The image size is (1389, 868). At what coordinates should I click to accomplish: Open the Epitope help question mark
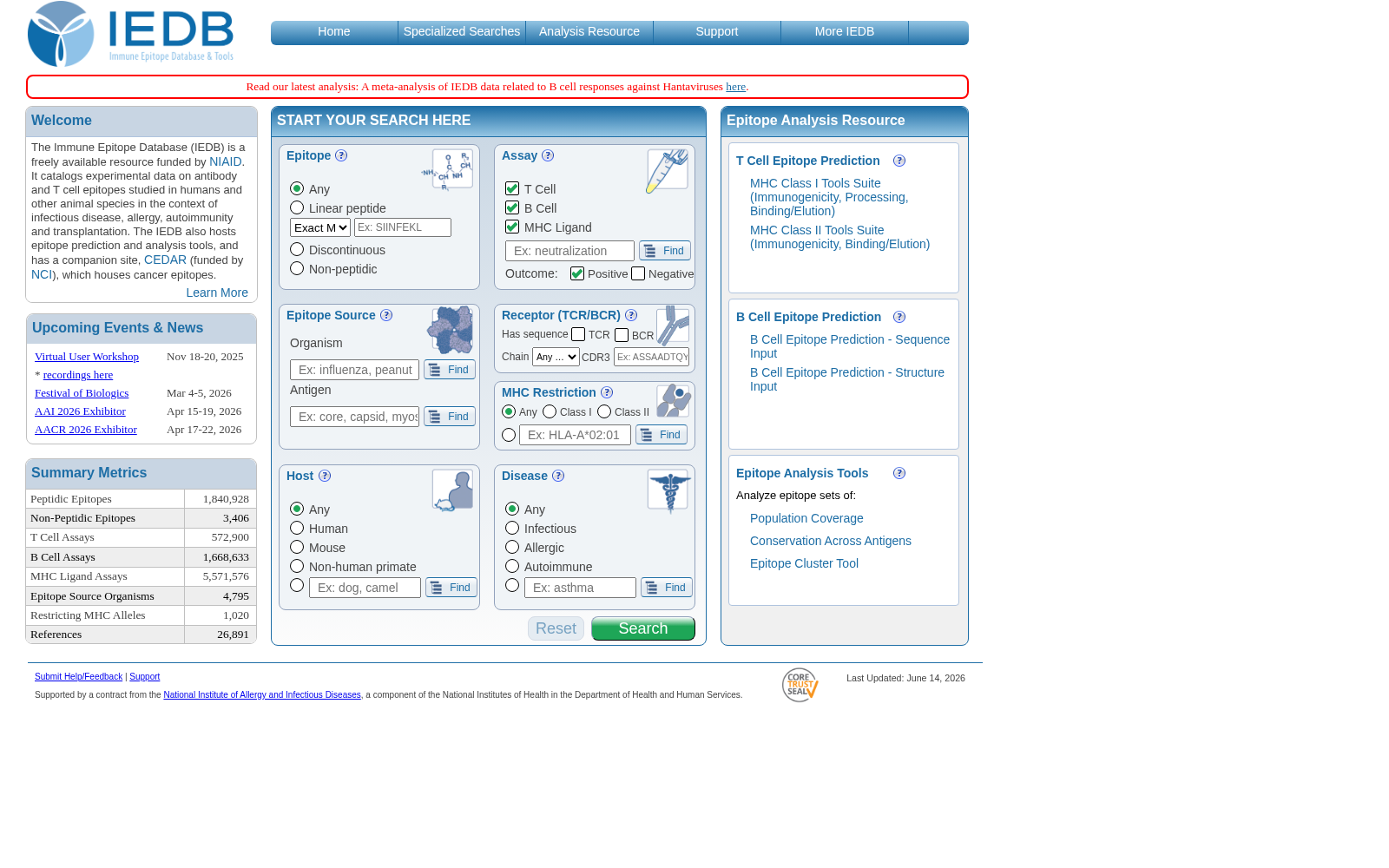(341, 156)
